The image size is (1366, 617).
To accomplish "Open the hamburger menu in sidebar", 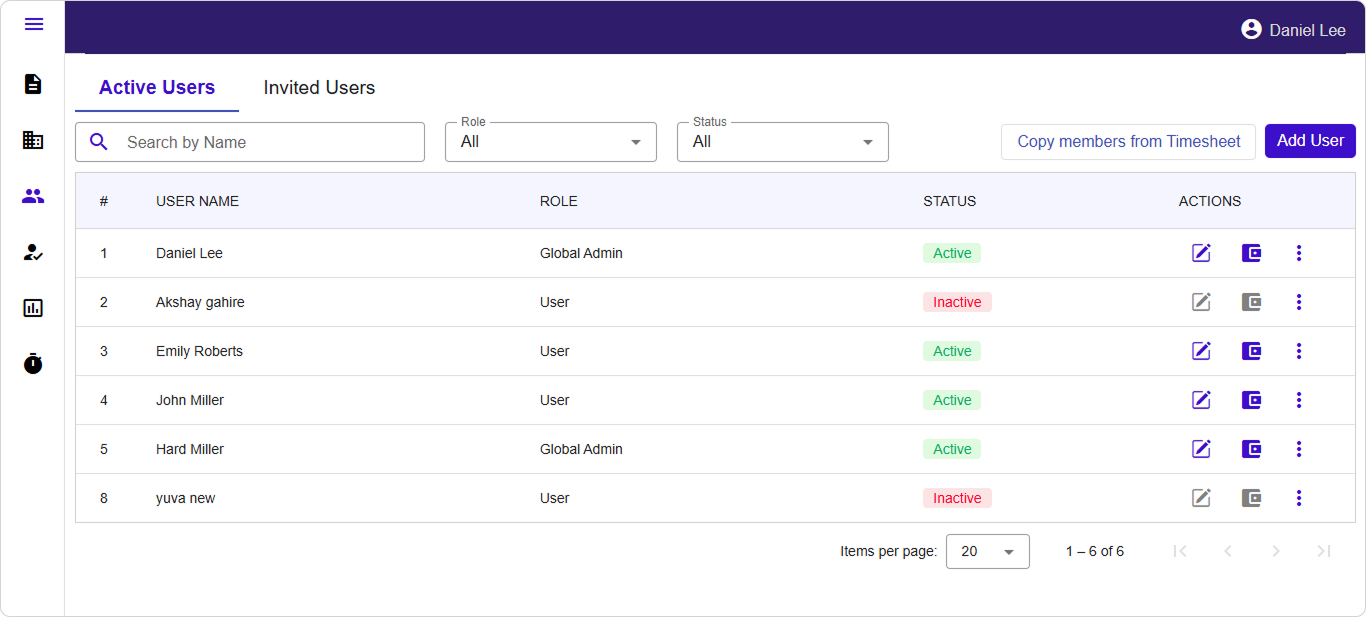I will [34, 24].
